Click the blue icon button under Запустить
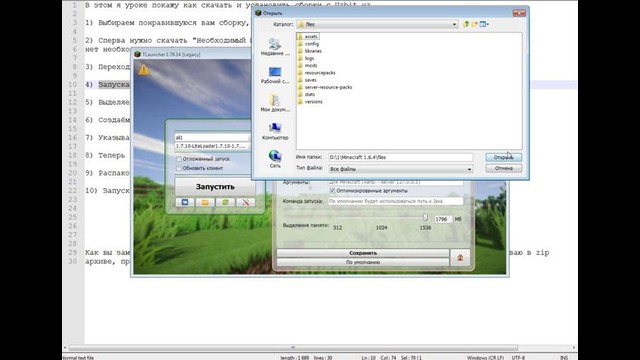This screenshot has width=640, height=360. point(185,202)
